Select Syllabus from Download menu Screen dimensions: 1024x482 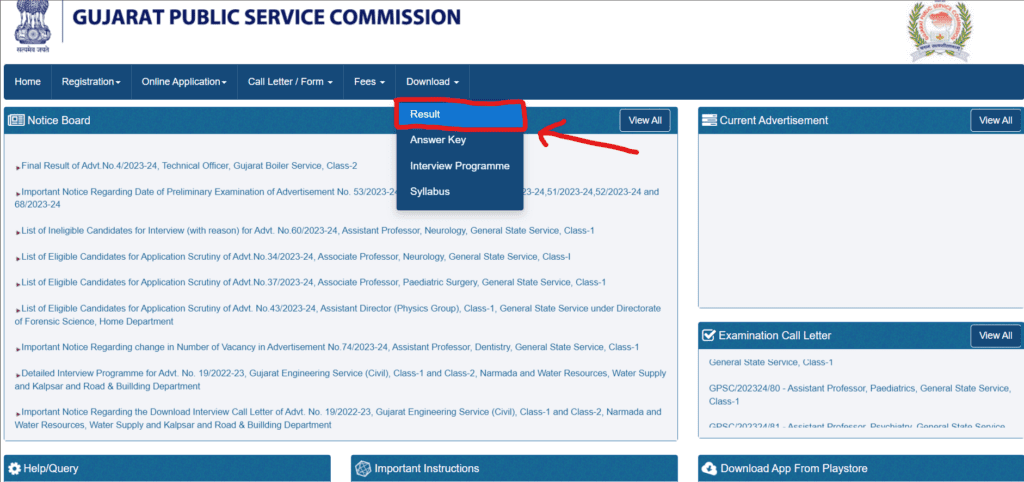tap(460, 192)
